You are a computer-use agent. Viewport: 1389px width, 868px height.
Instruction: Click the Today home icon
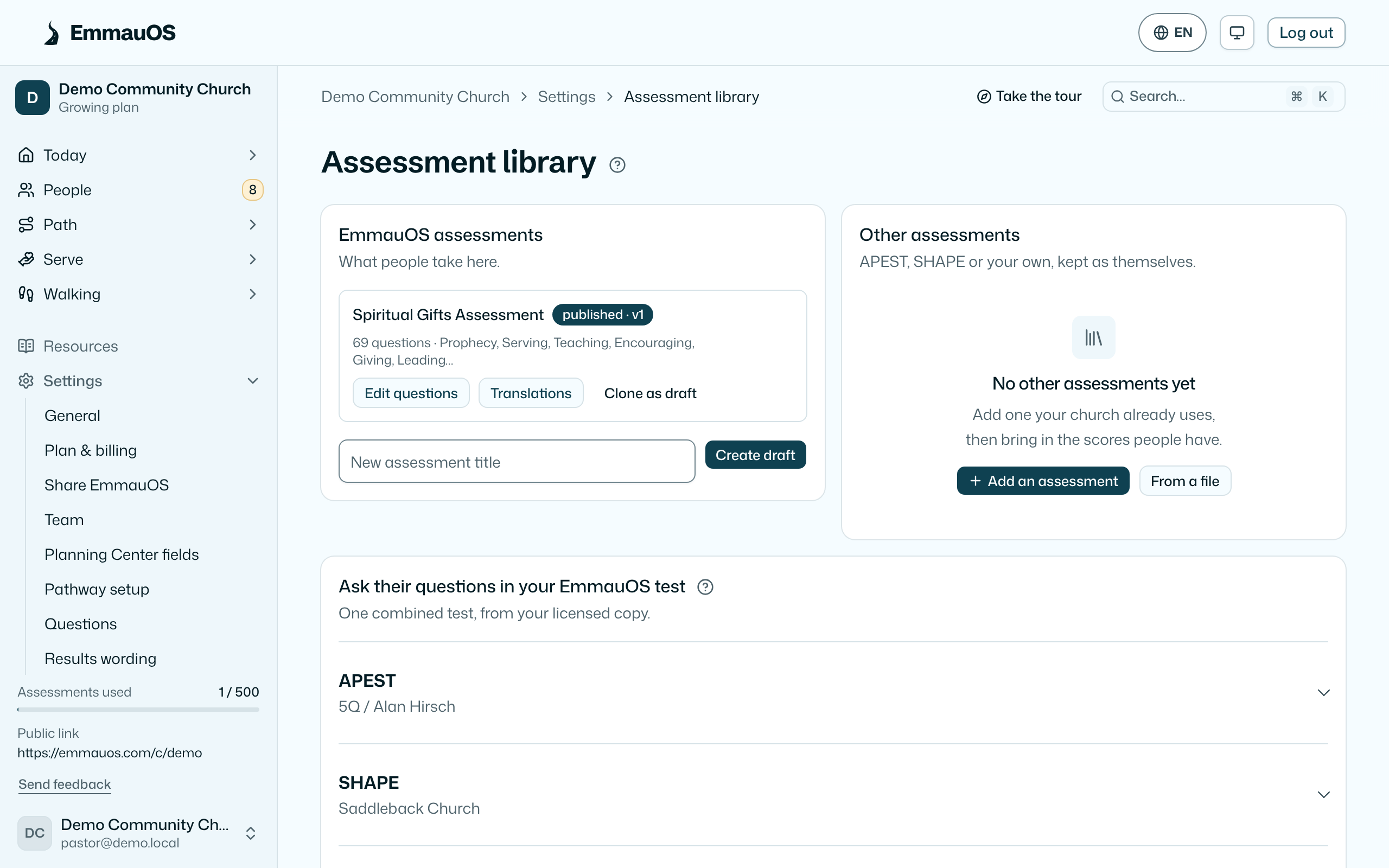(x=26, y=155)
